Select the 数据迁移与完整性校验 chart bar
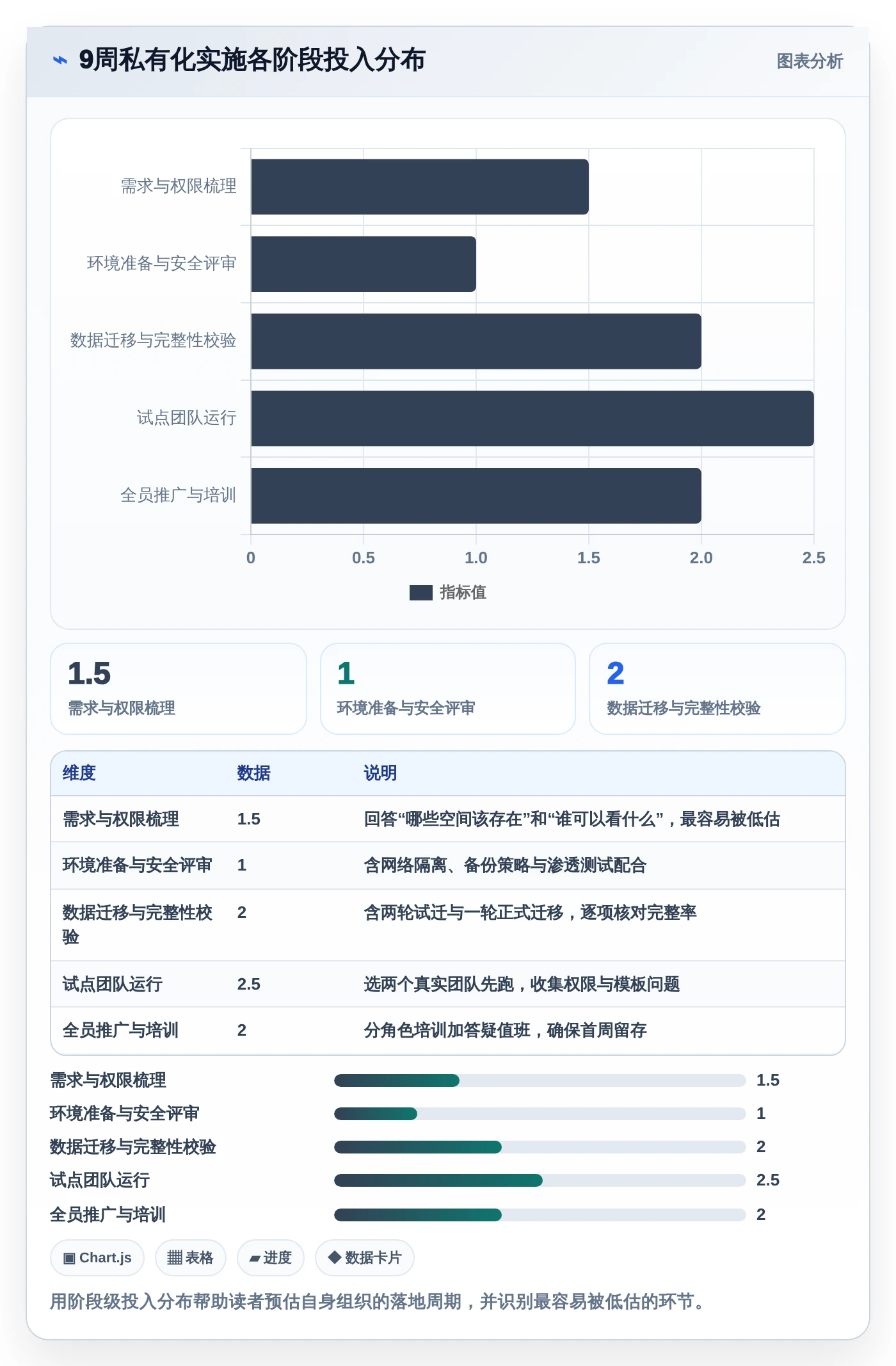The width and height of the screenshot is (896, 1366). pos(476,341)
